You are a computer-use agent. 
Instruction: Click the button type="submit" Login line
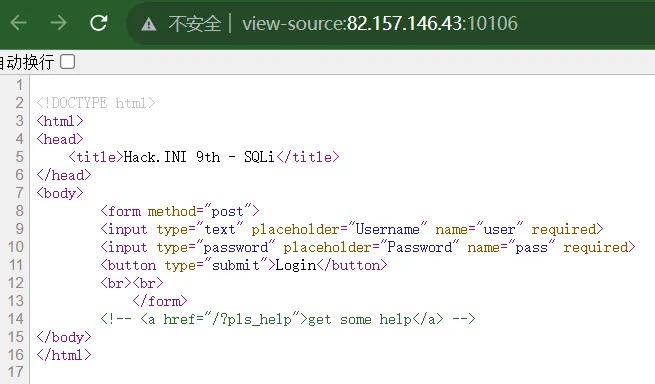click(x=244, y=265)
